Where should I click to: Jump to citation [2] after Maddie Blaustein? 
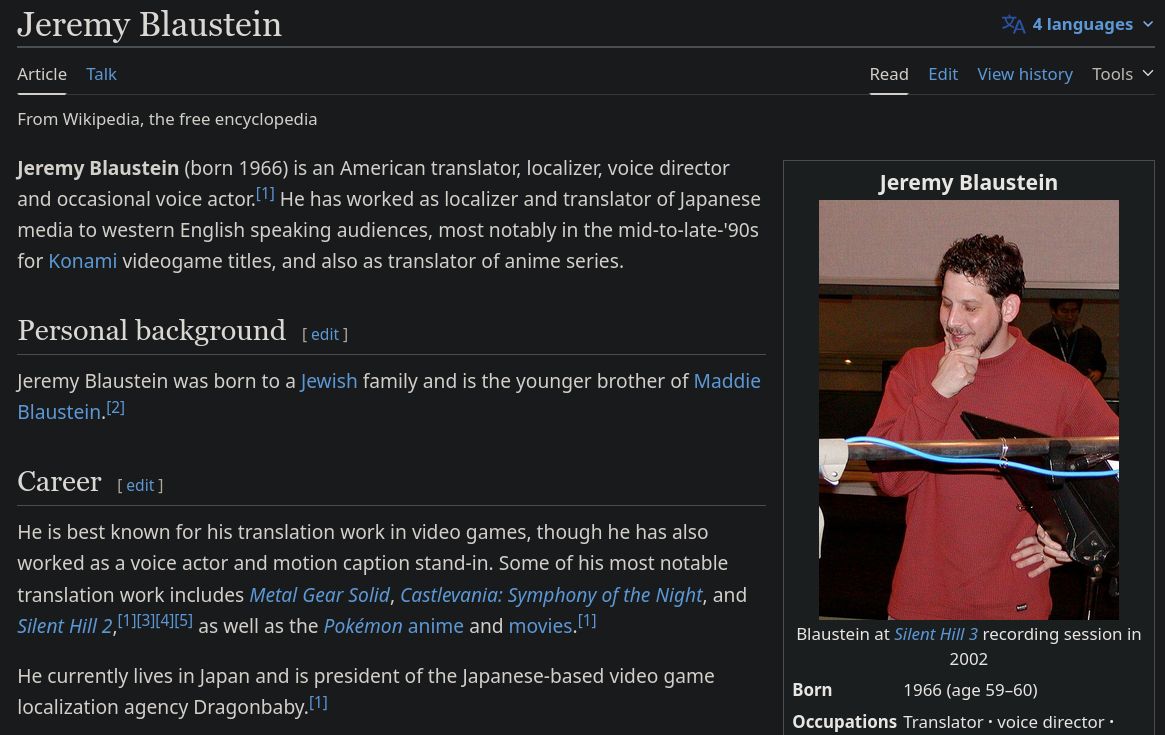[x=115, y=407]
